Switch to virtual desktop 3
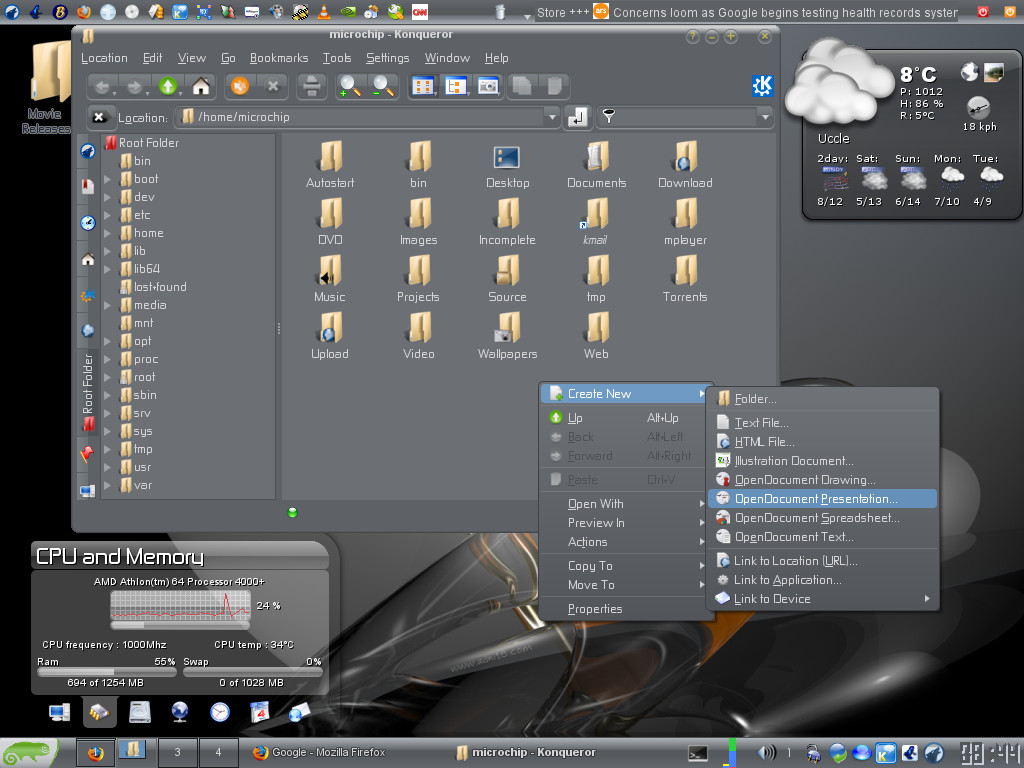 (177, 752)
